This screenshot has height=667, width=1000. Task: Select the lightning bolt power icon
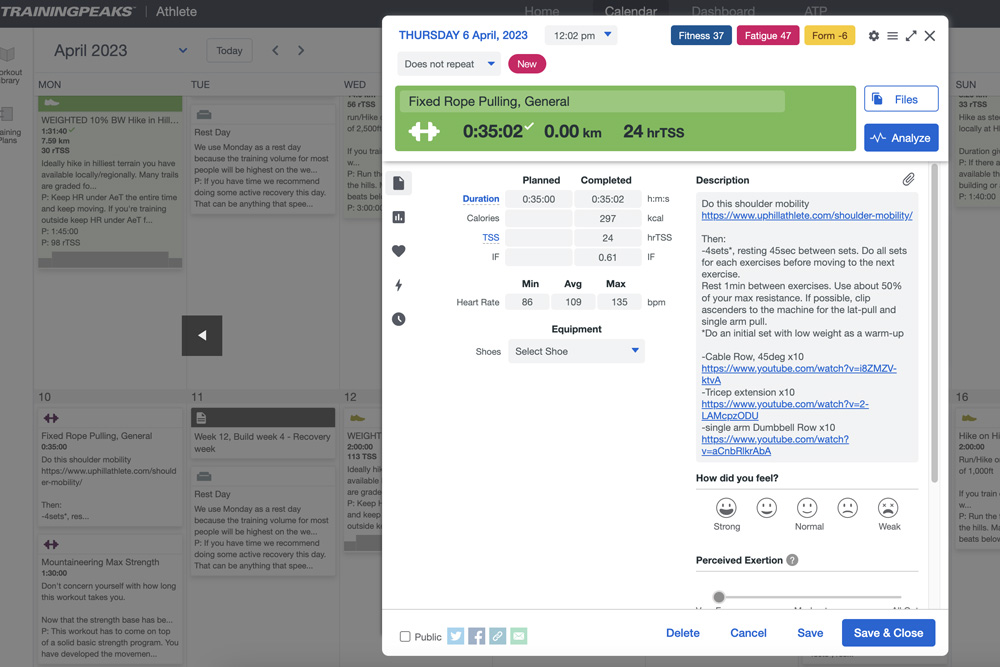coord(399,285)
